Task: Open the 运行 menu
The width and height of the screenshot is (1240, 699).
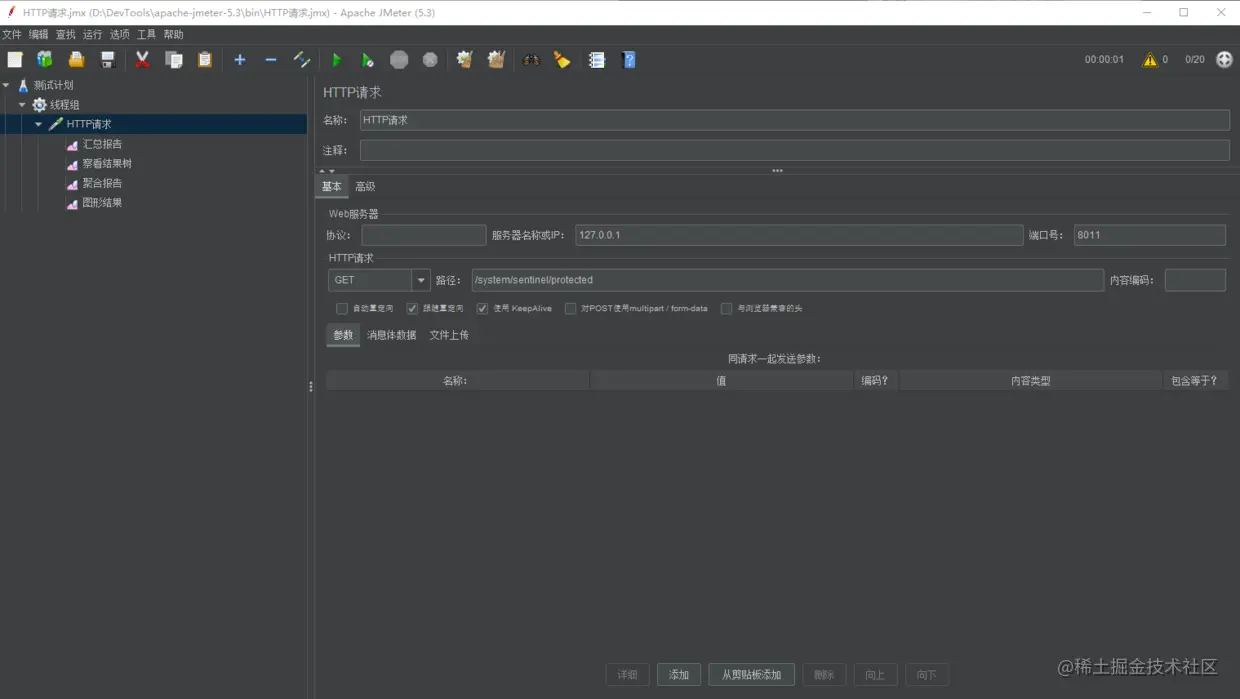Action: click(93, 34)
